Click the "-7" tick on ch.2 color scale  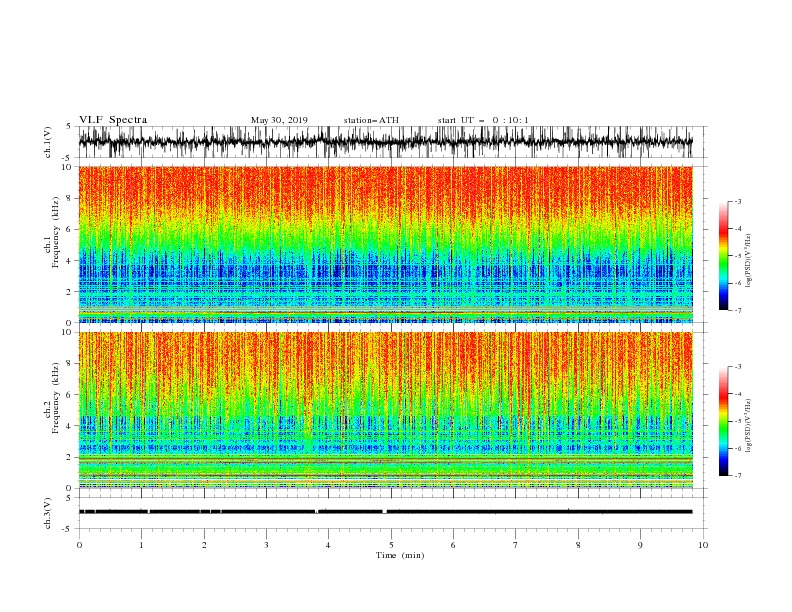coord(738,475)
